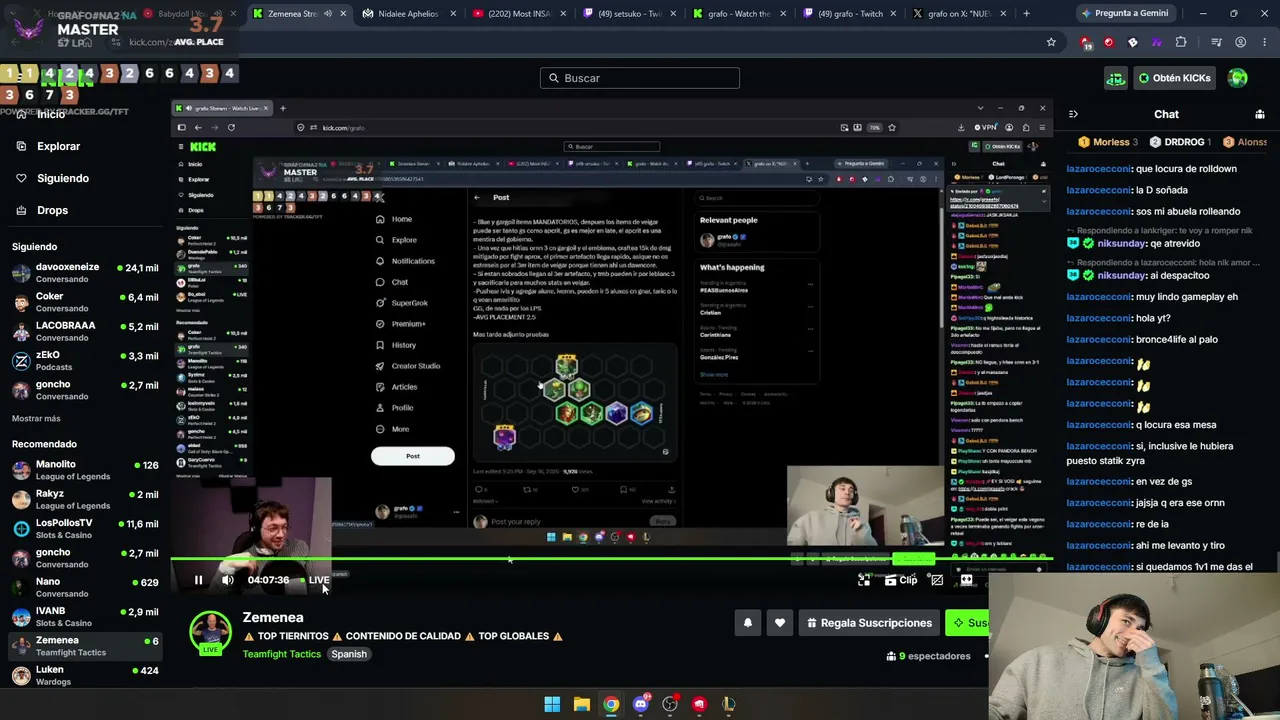Click the DRDROG top gifter badge in chat

tap(1178, 142)
